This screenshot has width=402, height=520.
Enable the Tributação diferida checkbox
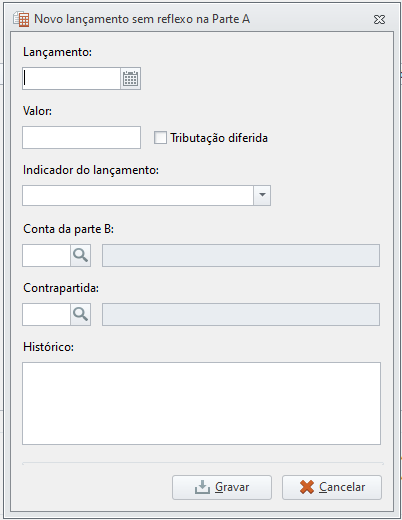(x=160, y=137)
